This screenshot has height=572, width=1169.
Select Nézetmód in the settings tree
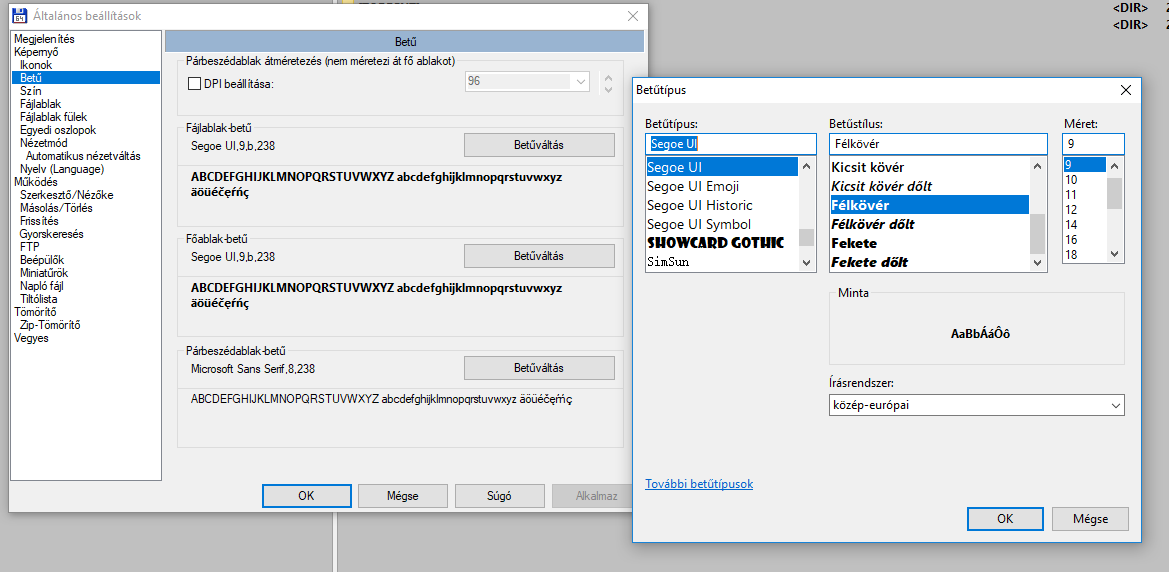pos(44,142)
